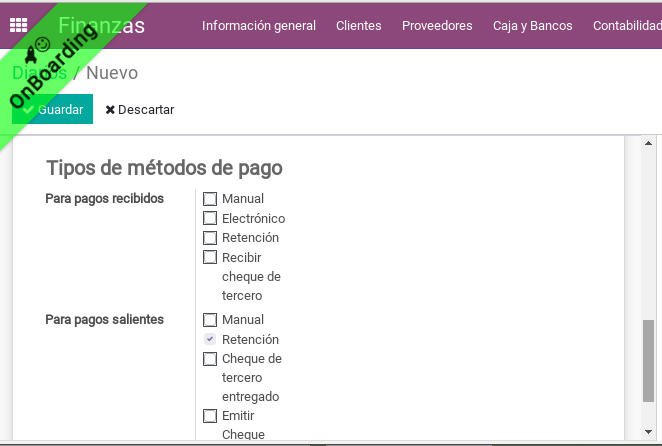Check the Electrónico payment method

point(210,218)
